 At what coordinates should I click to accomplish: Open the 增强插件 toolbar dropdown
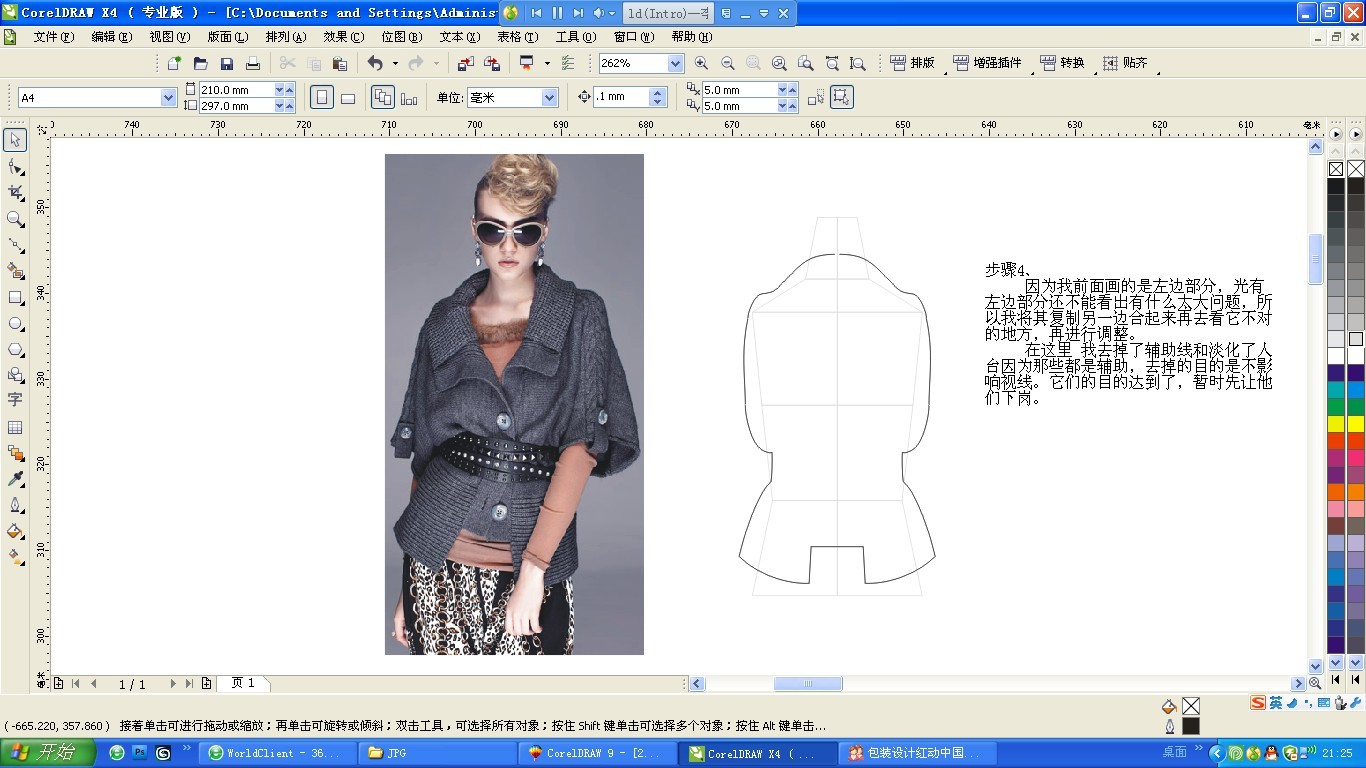pyautogui.click(x=988, y=63)
